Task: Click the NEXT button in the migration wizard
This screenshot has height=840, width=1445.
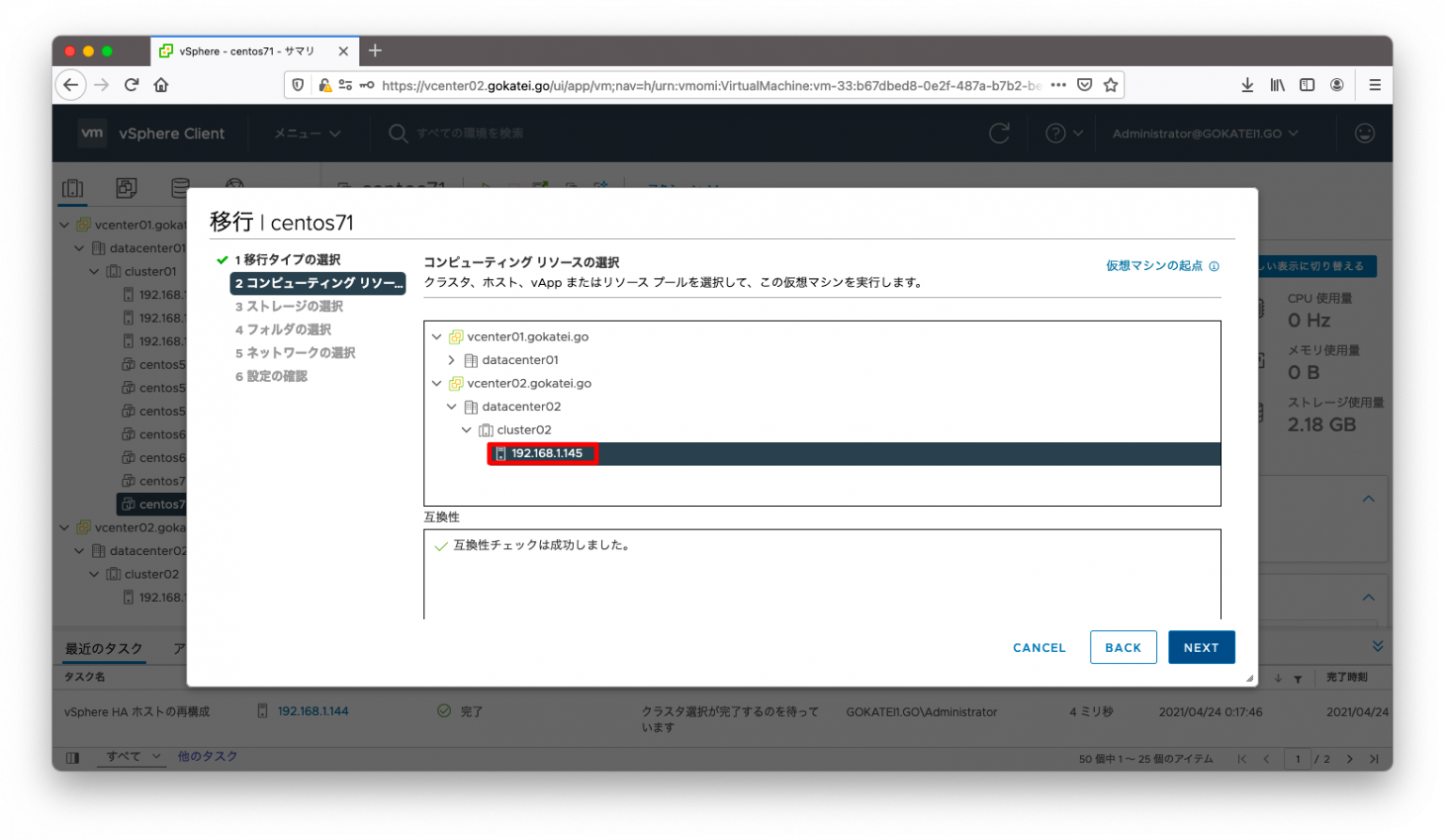Action: [1201, 647]
